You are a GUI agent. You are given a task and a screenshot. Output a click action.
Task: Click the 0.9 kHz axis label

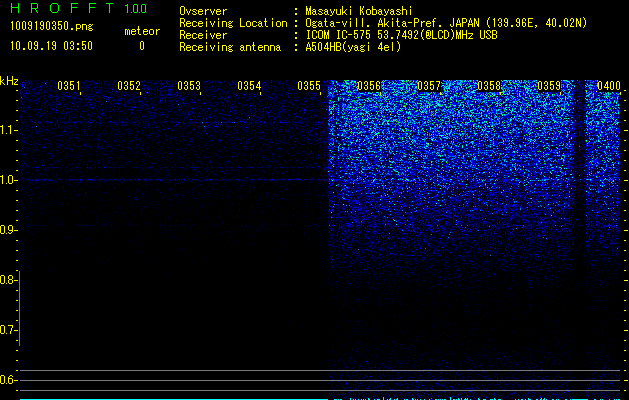[x=8, y=230]
